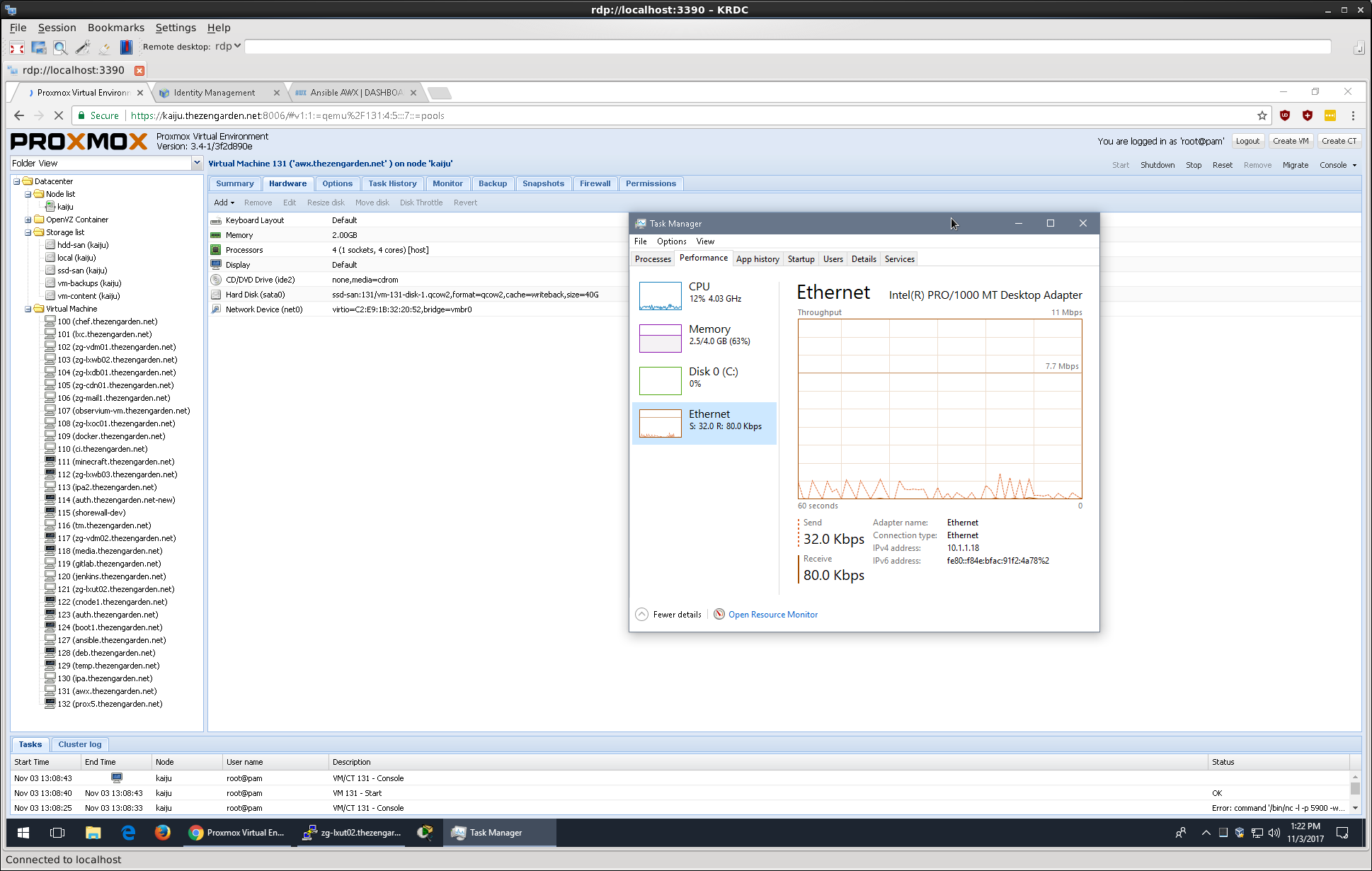
Task: Click the Hard Disk (sata0) hardware icon
Action: [216, 295]
